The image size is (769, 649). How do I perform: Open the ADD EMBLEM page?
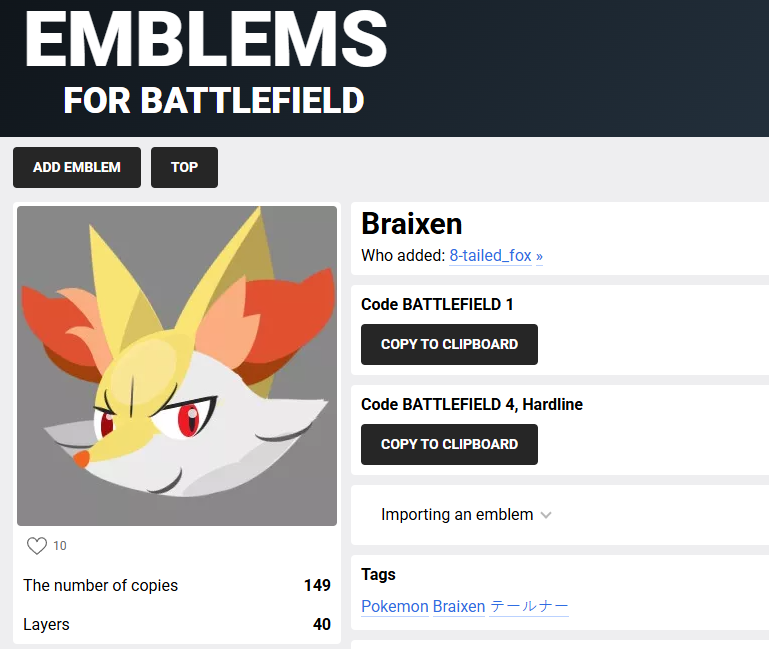pyautogui.click(x=77, y=167)
